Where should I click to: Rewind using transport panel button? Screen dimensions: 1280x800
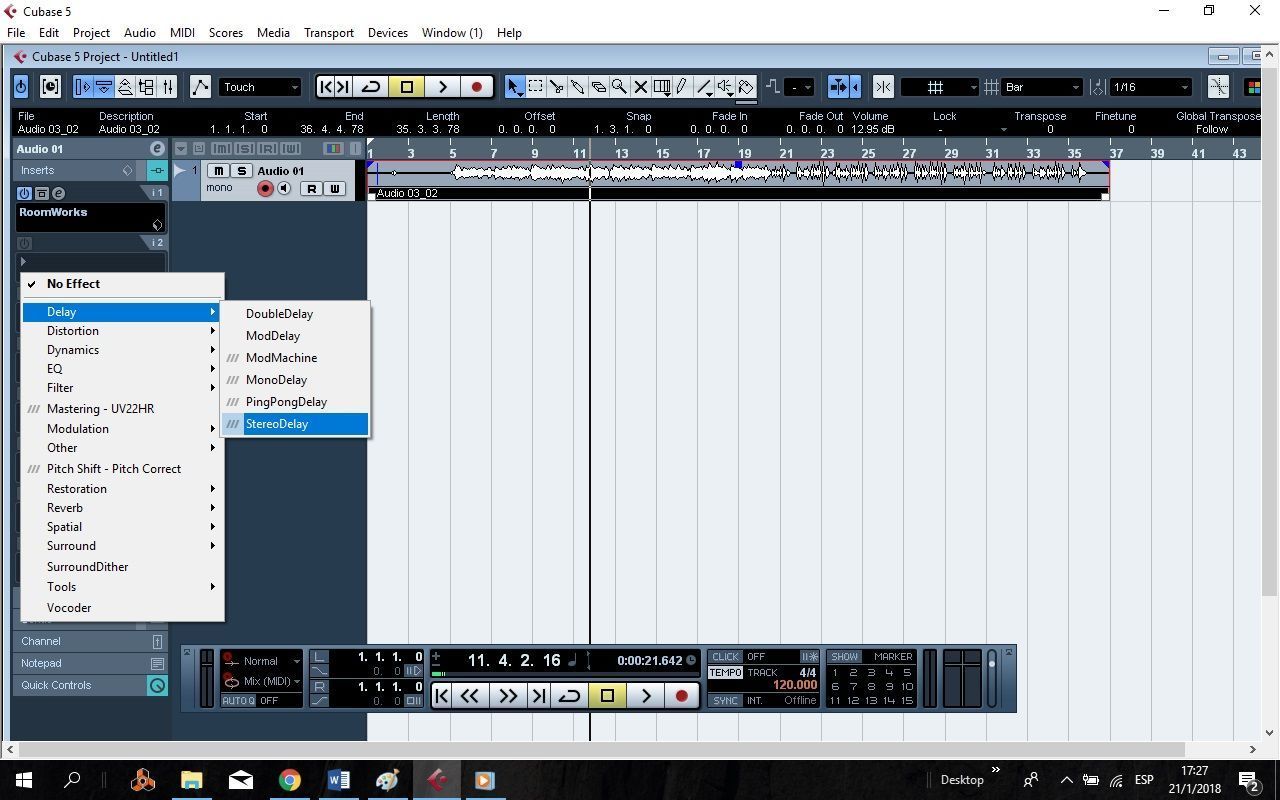470,696
